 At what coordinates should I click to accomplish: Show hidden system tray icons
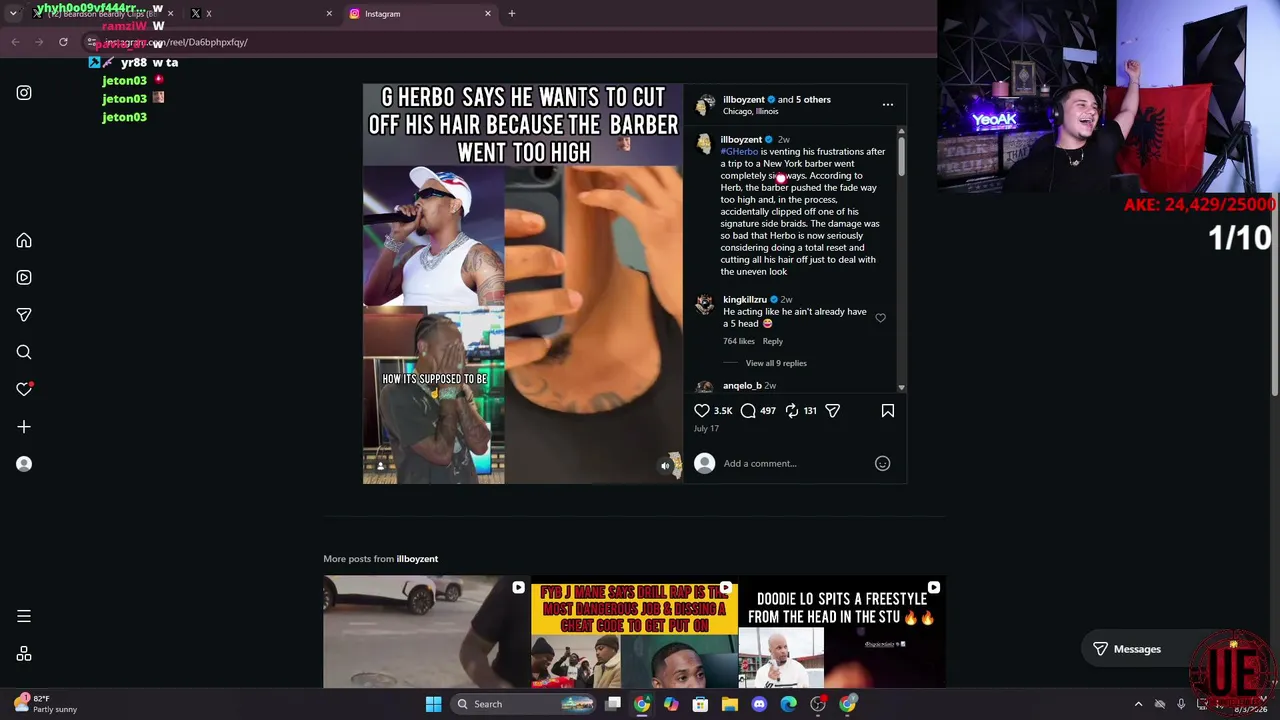tap(1138, 704)
